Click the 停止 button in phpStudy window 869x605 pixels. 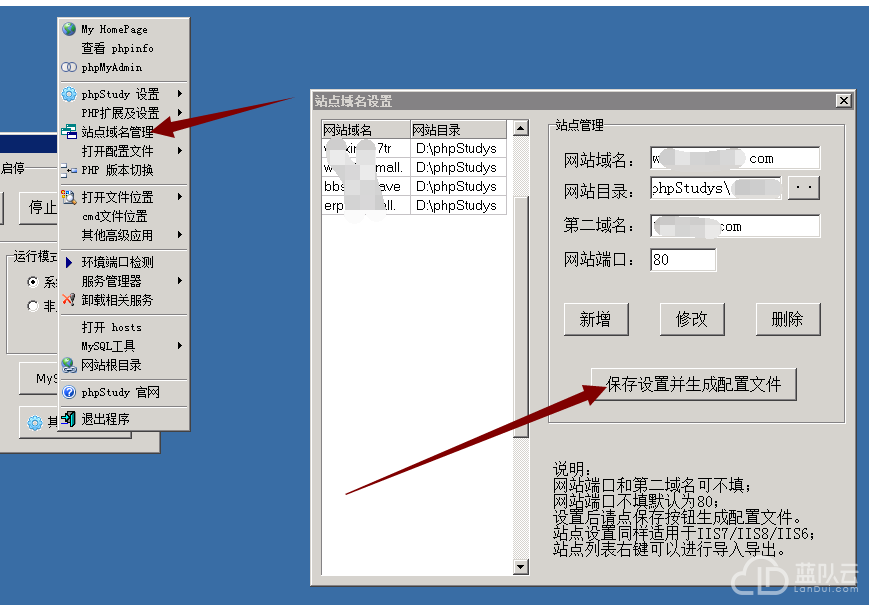click(x=39, y=208)
